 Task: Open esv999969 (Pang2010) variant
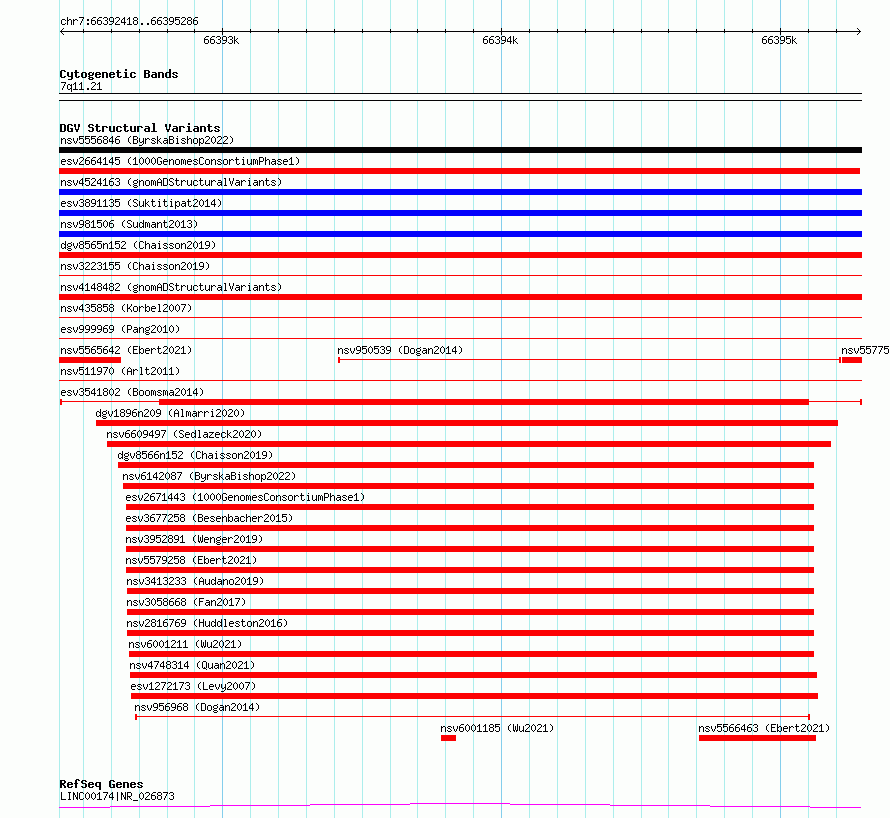point(120,329)
